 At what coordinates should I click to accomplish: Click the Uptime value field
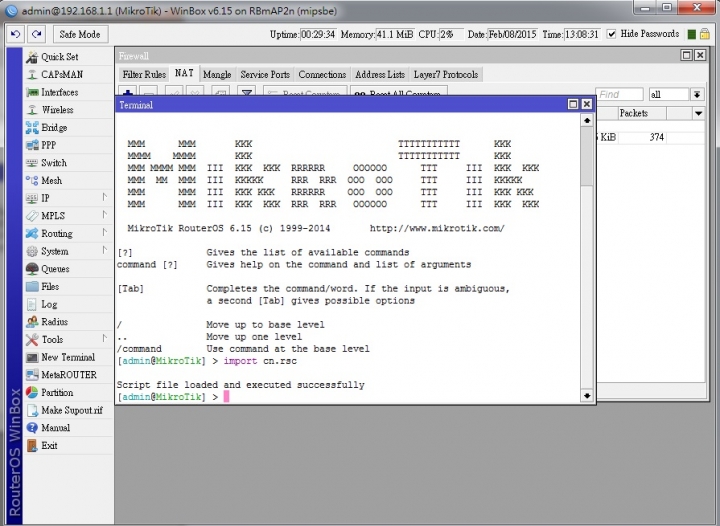click(x=318, y=34)
